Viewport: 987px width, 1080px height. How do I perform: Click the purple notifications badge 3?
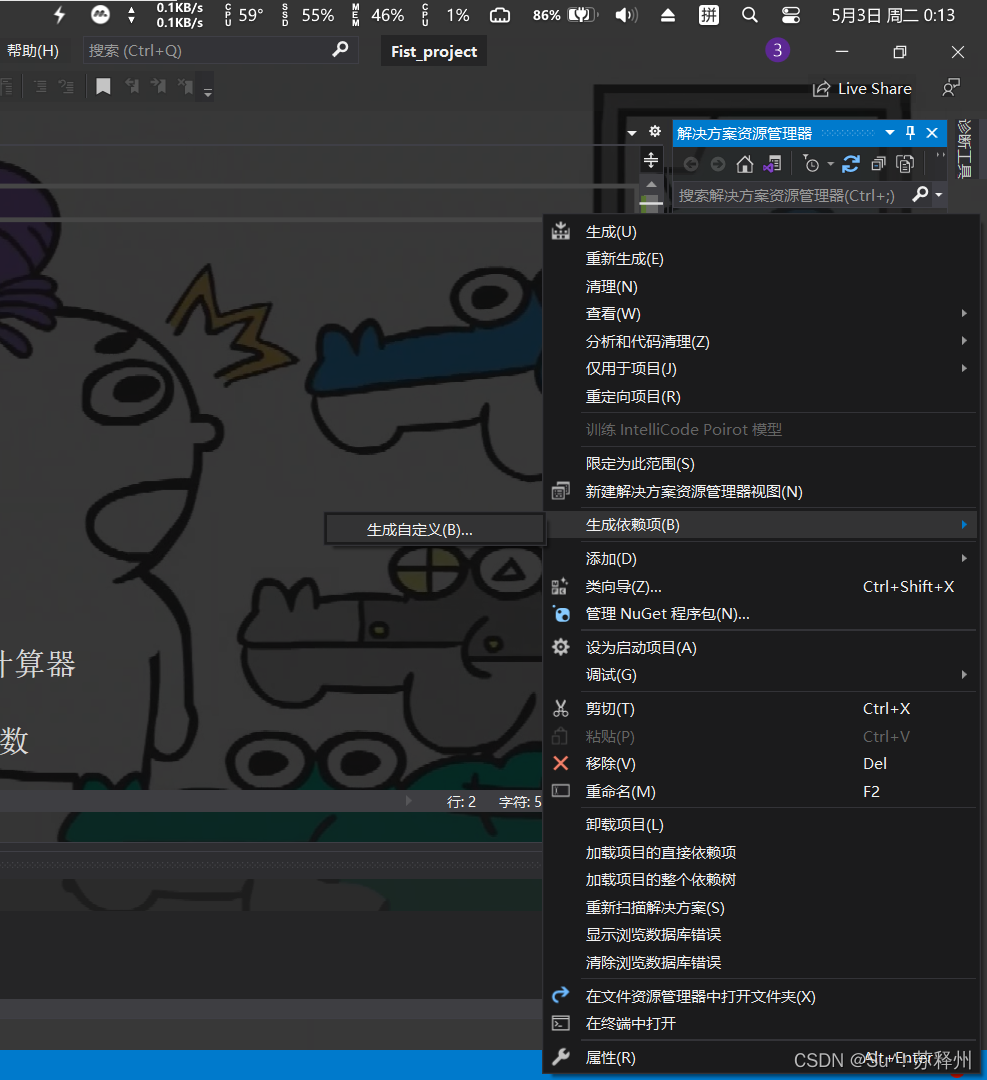778,50
